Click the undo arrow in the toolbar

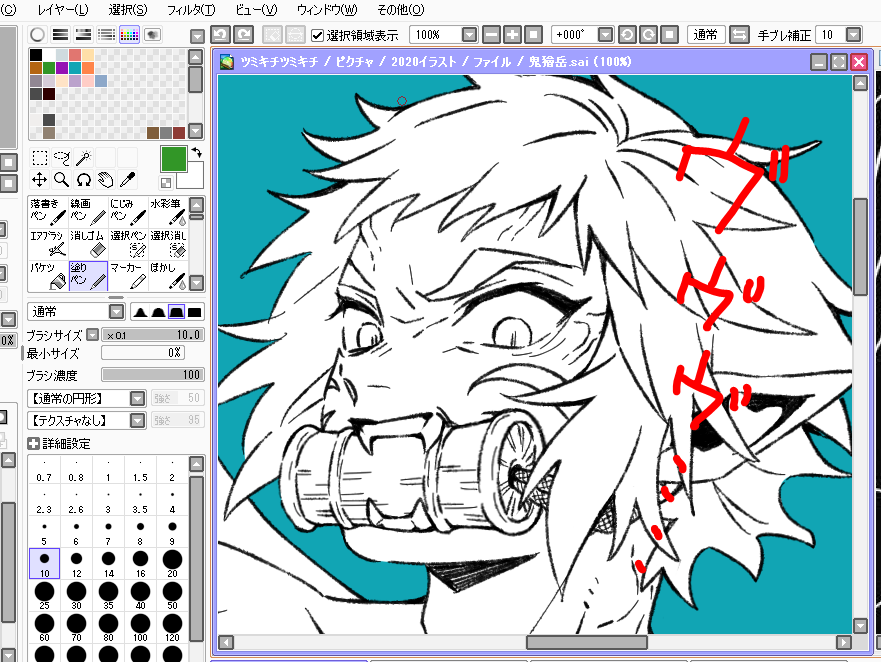click(220, 35)
